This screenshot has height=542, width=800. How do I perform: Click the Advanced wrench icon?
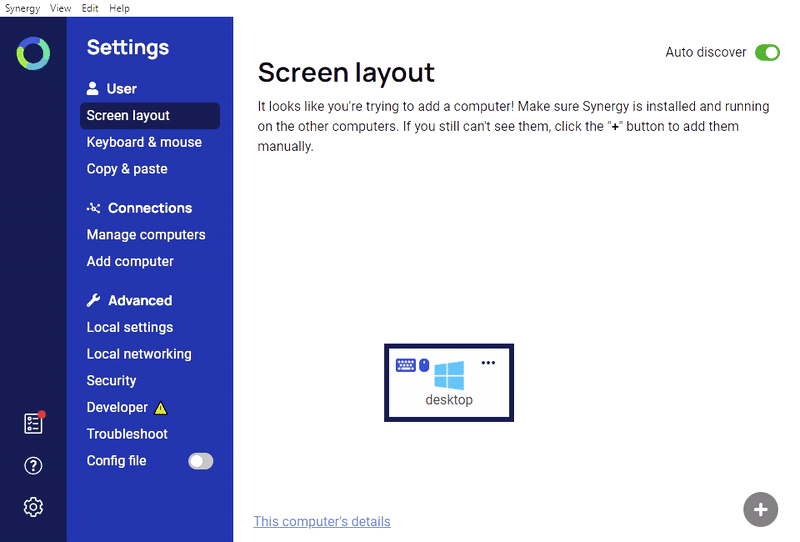[x=93, y=300]
